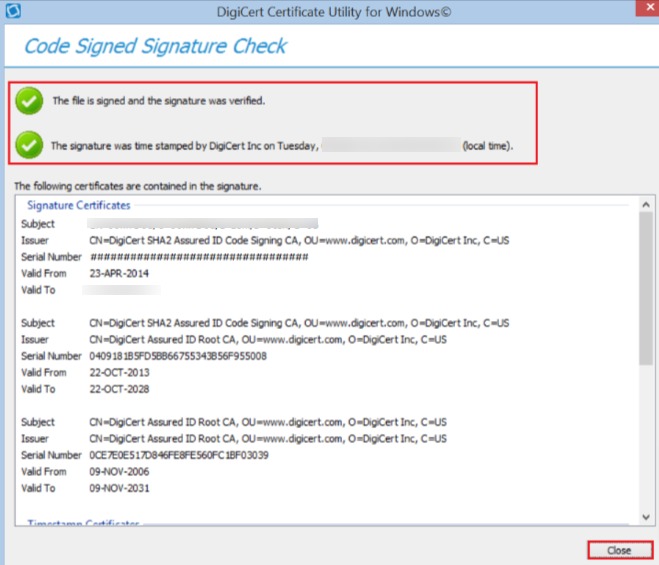Click the first certificate's Issuer value 'DigiCert SHA2 Assured ID Code Signing CA'
Viewport: 659px width, 565px height.
click(x=299, y=240)
